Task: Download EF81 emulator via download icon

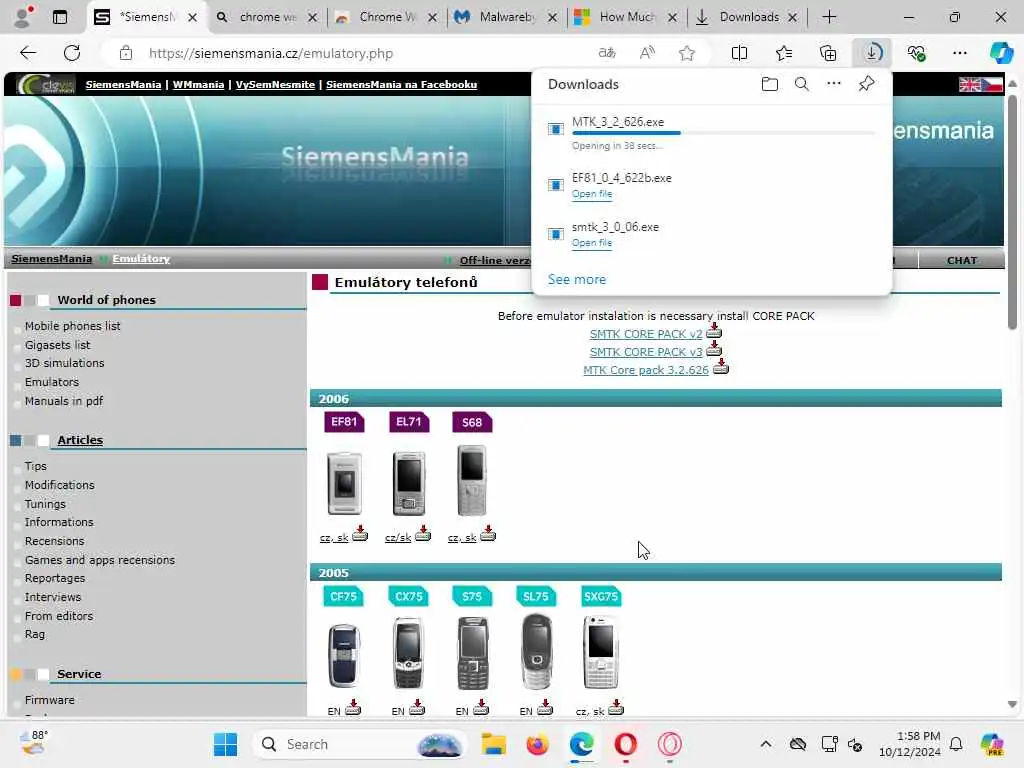Action: 360,534
